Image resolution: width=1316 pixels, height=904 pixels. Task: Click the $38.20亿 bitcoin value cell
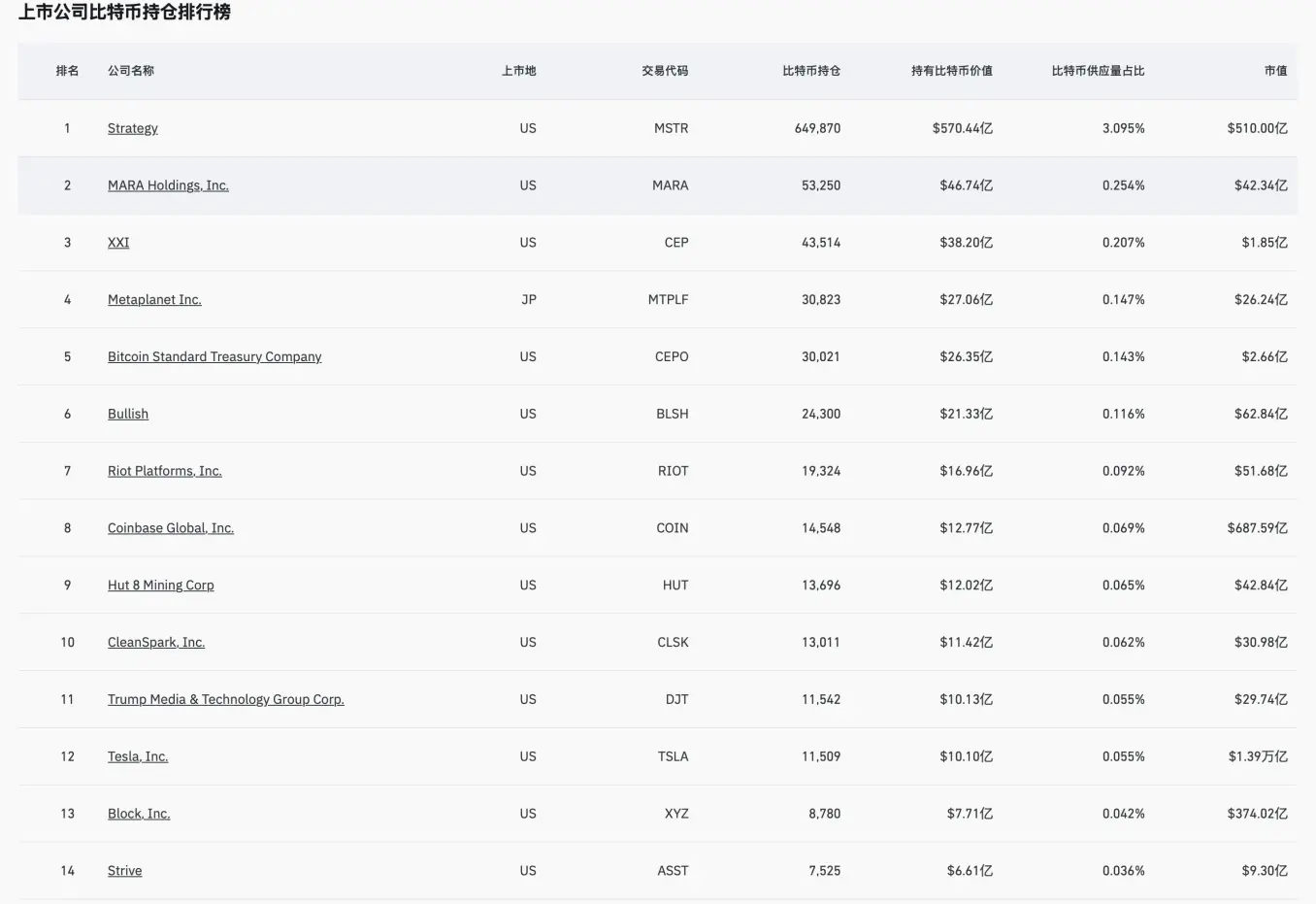[967, 243]
